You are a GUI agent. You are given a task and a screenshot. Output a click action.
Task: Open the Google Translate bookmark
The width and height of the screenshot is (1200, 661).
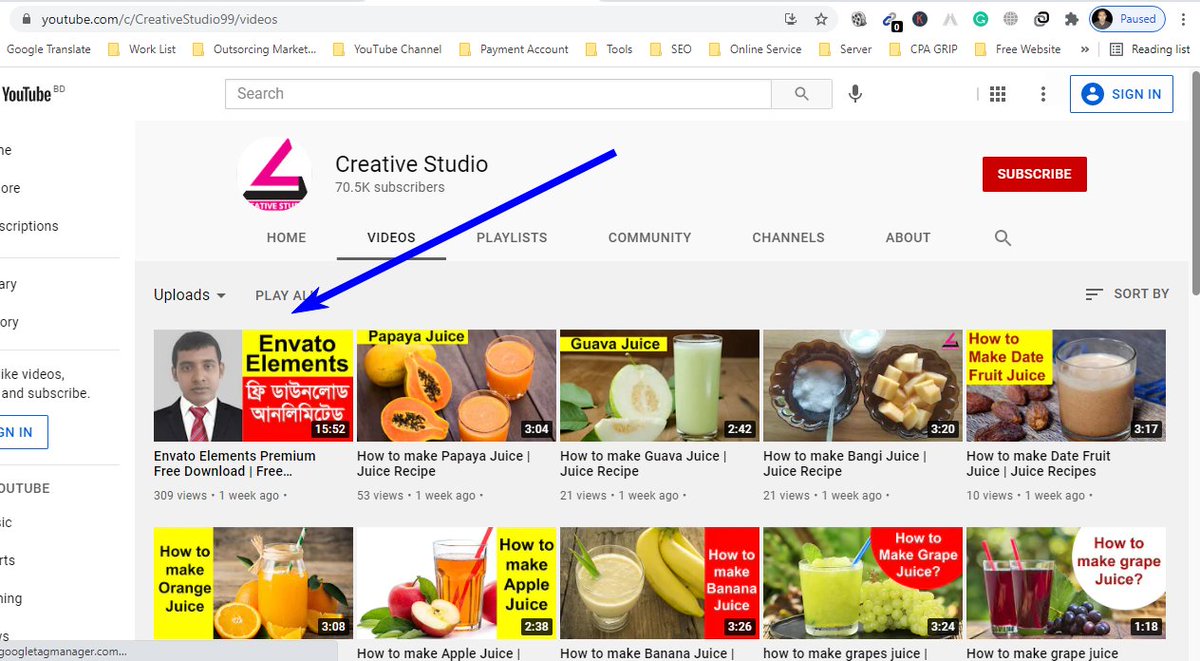48,49
